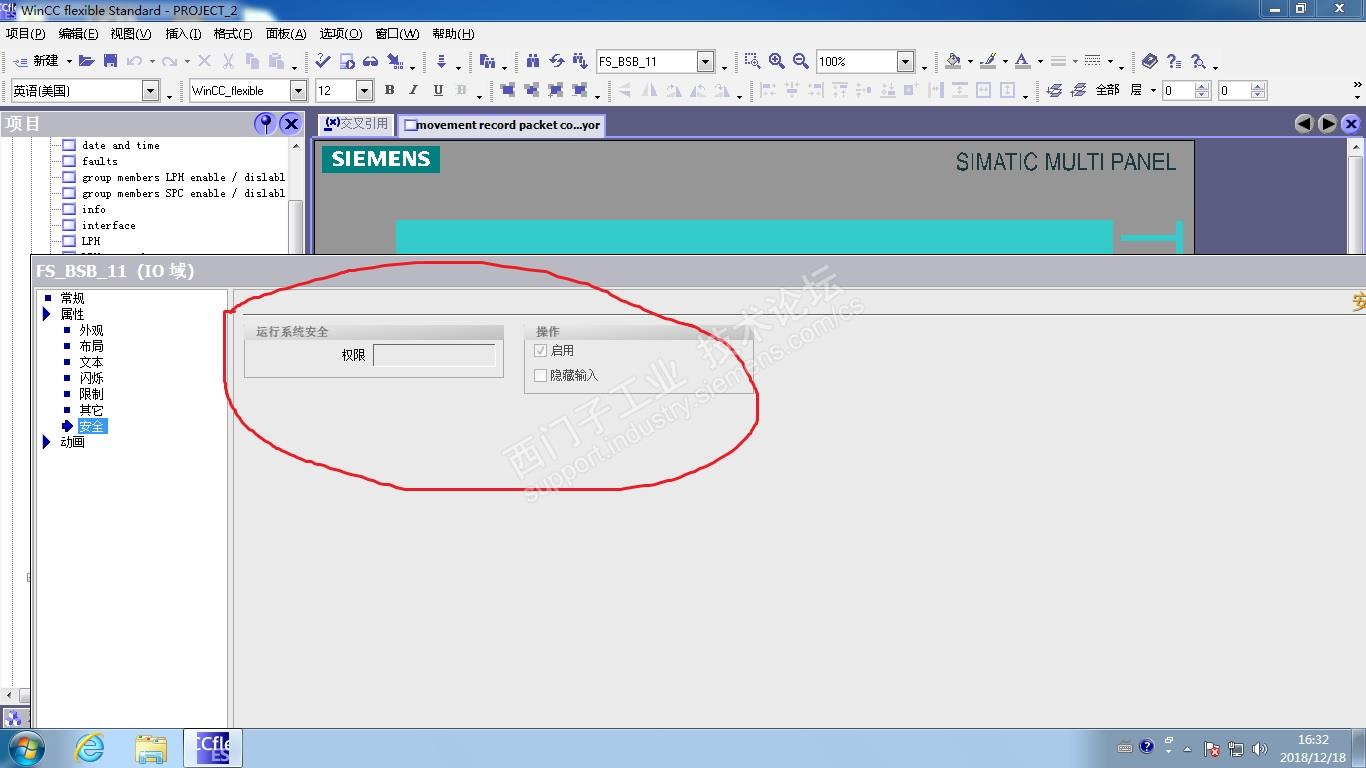Viewport: 1366px width, 768px height.
Task: Open the WinCC_flexible font dropdown
Action: point(298,91)
